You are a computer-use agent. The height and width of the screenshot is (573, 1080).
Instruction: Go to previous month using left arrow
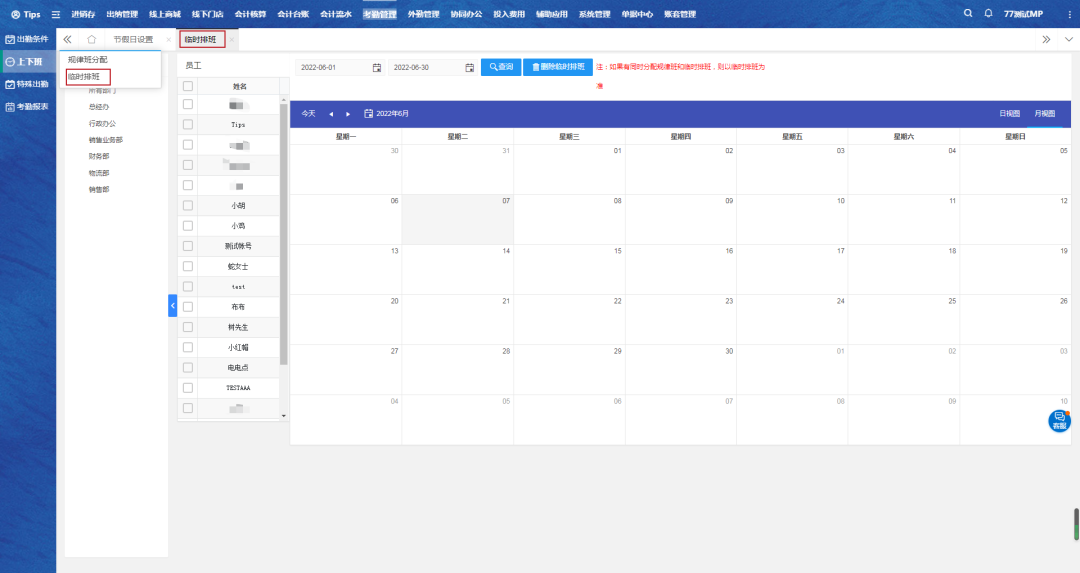[331, 114]
